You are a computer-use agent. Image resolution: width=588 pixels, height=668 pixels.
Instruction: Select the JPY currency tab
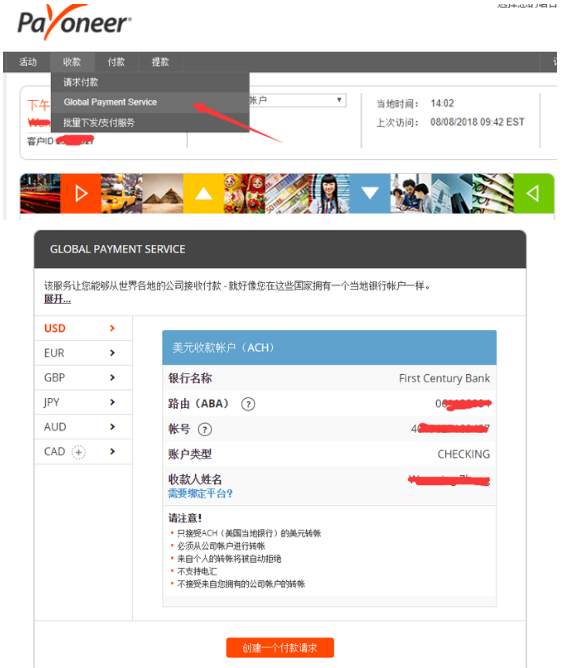click(x=83, y=403)
